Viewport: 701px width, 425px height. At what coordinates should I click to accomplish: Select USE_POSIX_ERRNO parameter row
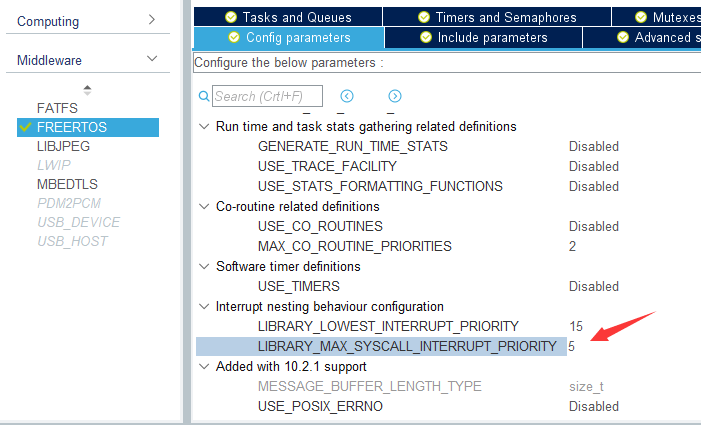[x=320, y=406]
